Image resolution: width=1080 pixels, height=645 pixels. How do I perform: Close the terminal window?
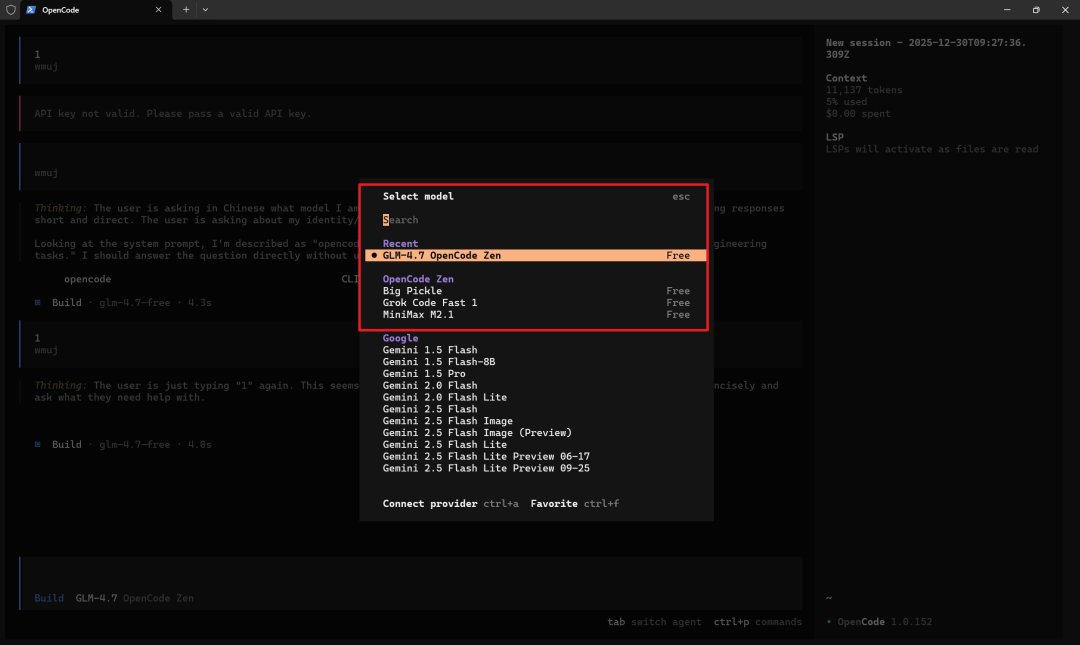[x=1065, y=10]
